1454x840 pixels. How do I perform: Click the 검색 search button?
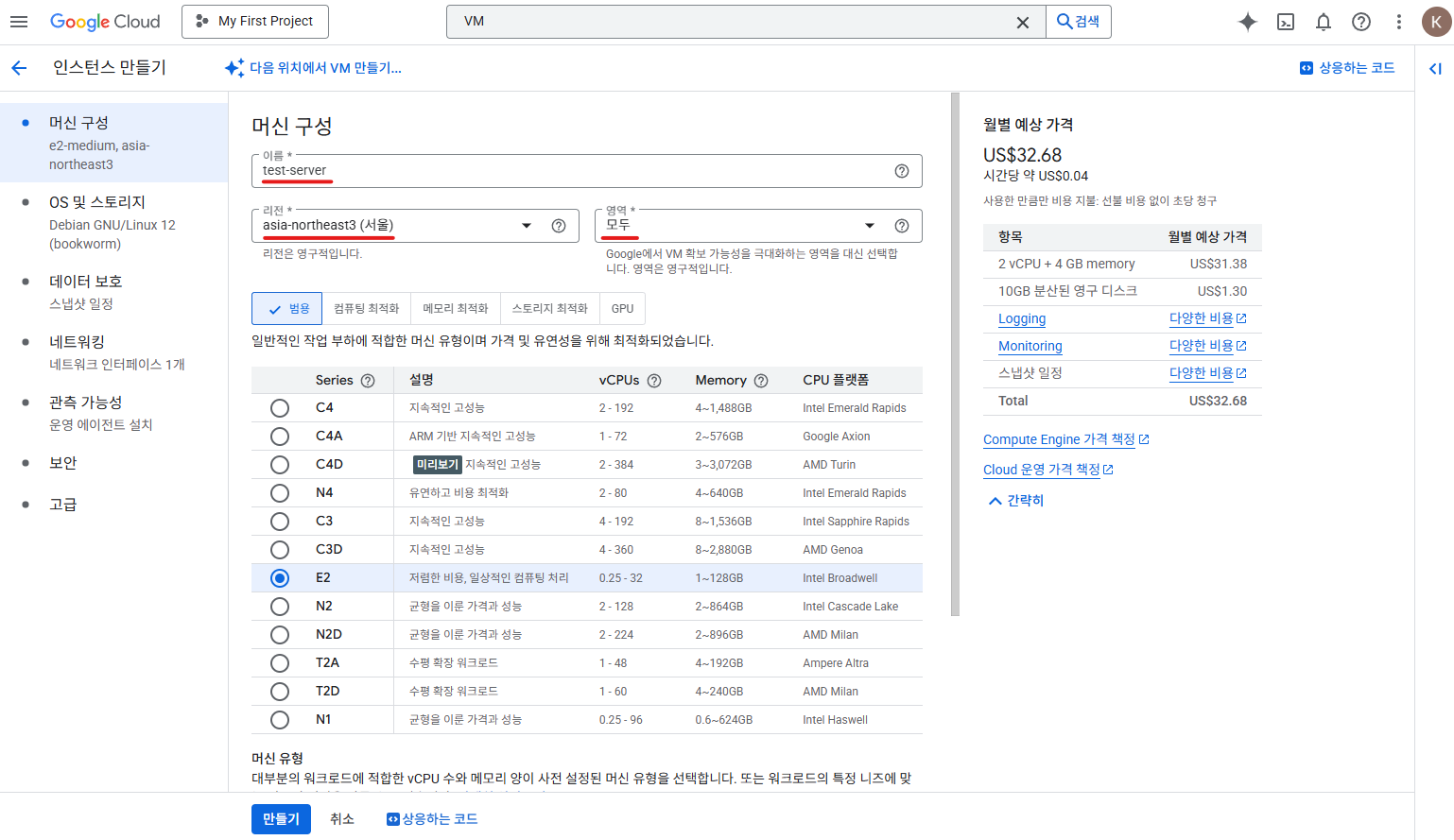[1079, 22]
